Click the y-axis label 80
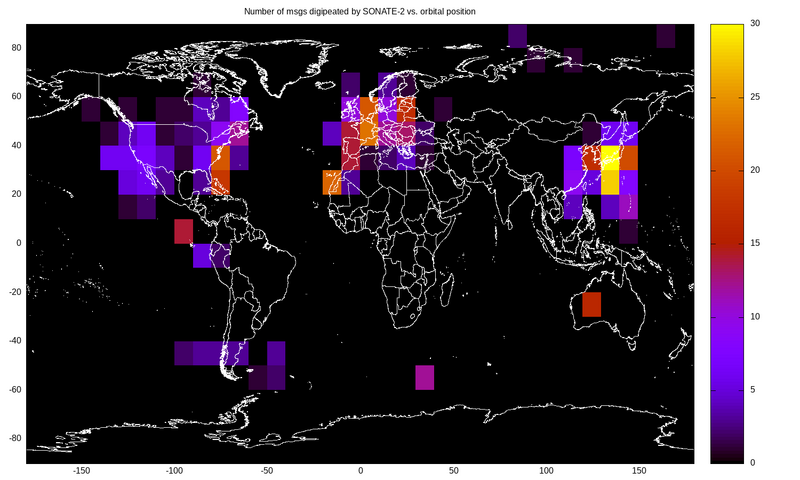The image size is (800, 480). click(x=14, y=48)
